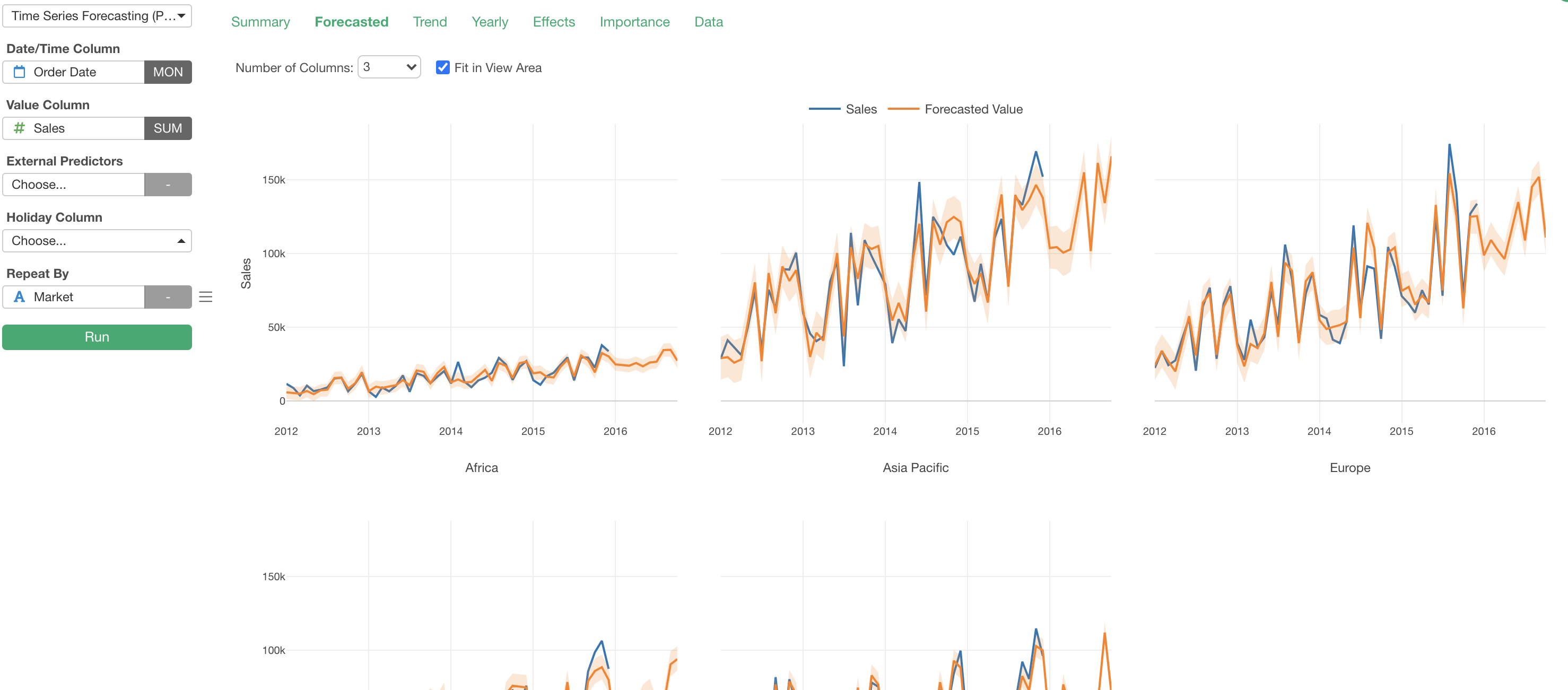Click the green hash icon beside Sales
Screen dimensions: 1568x690
[x=20, y=128]
